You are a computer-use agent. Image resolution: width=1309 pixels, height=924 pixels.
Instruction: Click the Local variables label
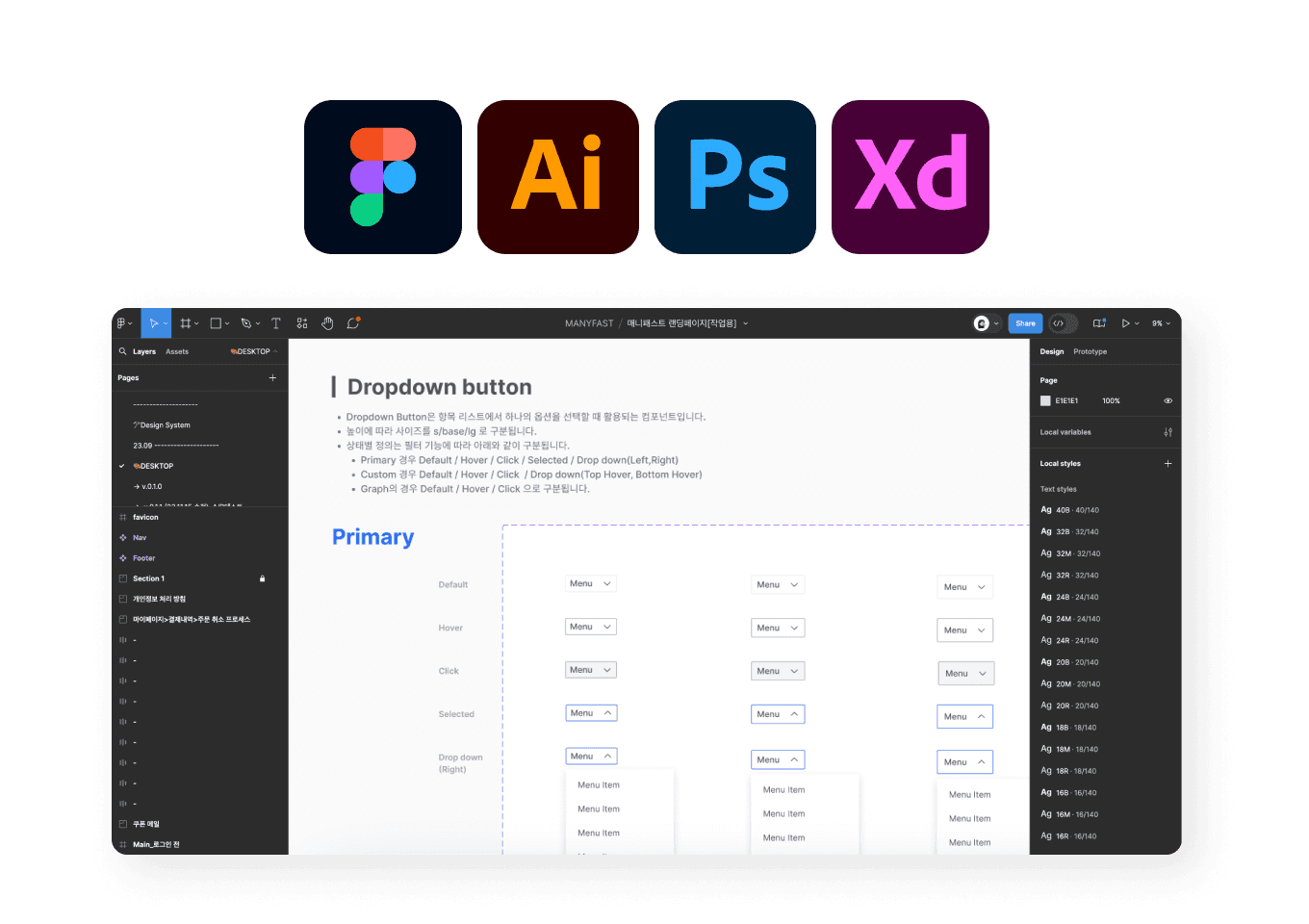coord(1065,432)
